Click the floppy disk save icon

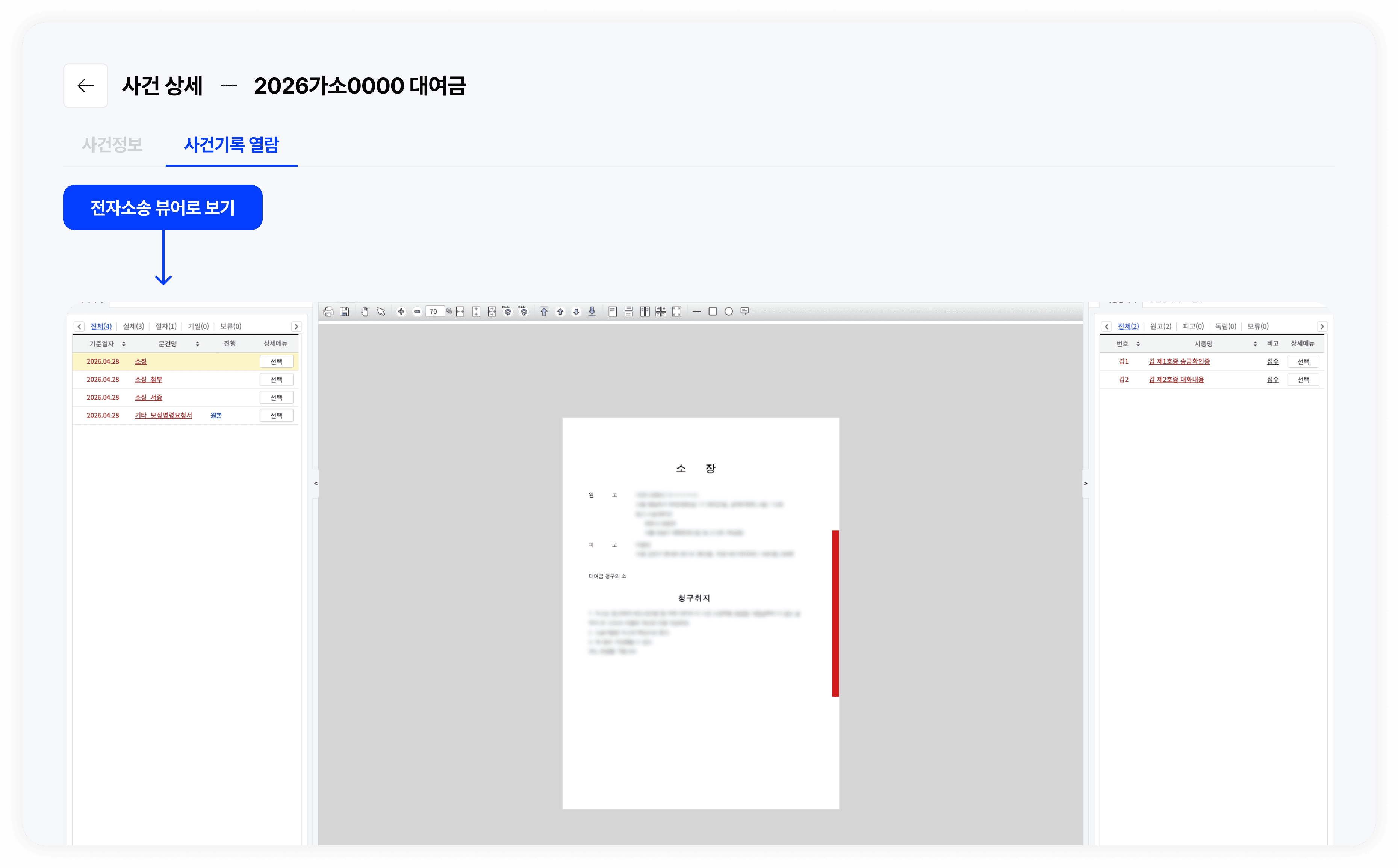pyautogui.click(x=345, y=312)
